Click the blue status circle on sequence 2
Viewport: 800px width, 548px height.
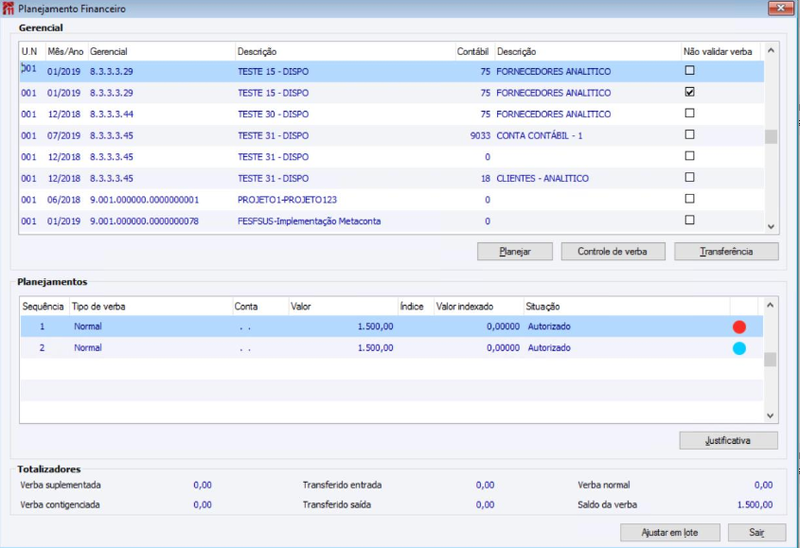tap(739, 348)
